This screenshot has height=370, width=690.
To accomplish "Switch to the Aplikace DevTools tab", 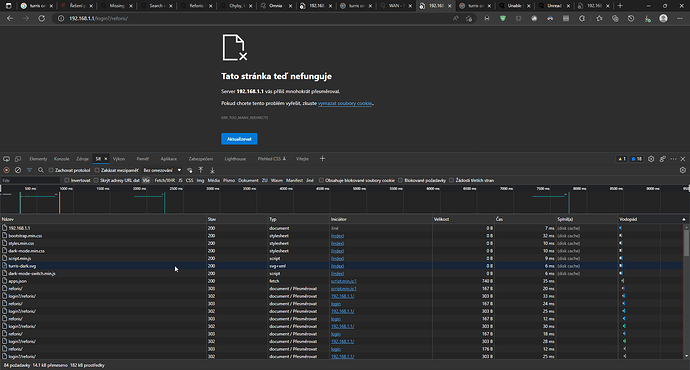I will [169, 159].
